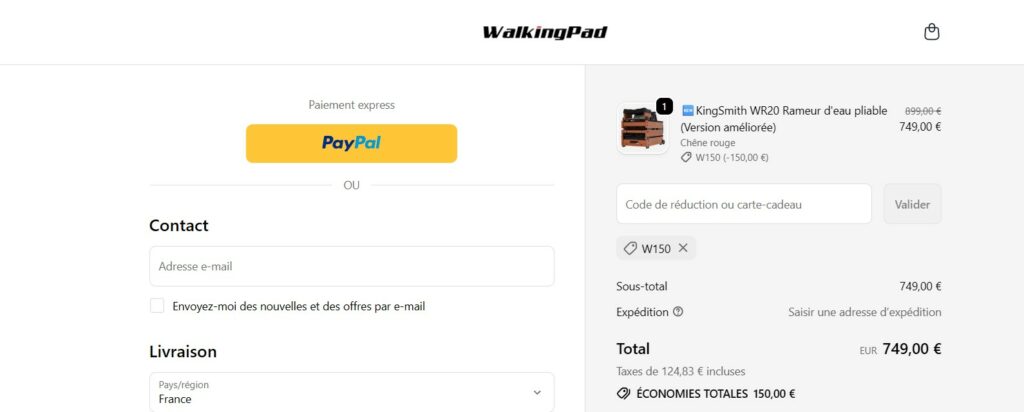
Task: Remove the W150 discount code
Action: coord(683,248)
